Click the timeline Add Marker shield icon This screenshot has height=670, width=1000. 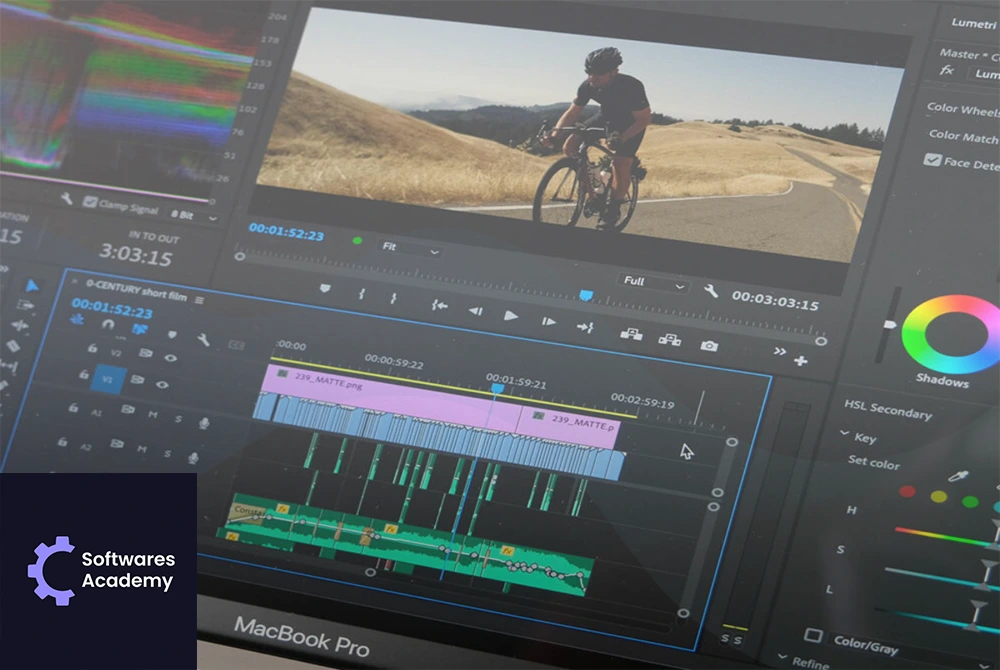[172, 334]
